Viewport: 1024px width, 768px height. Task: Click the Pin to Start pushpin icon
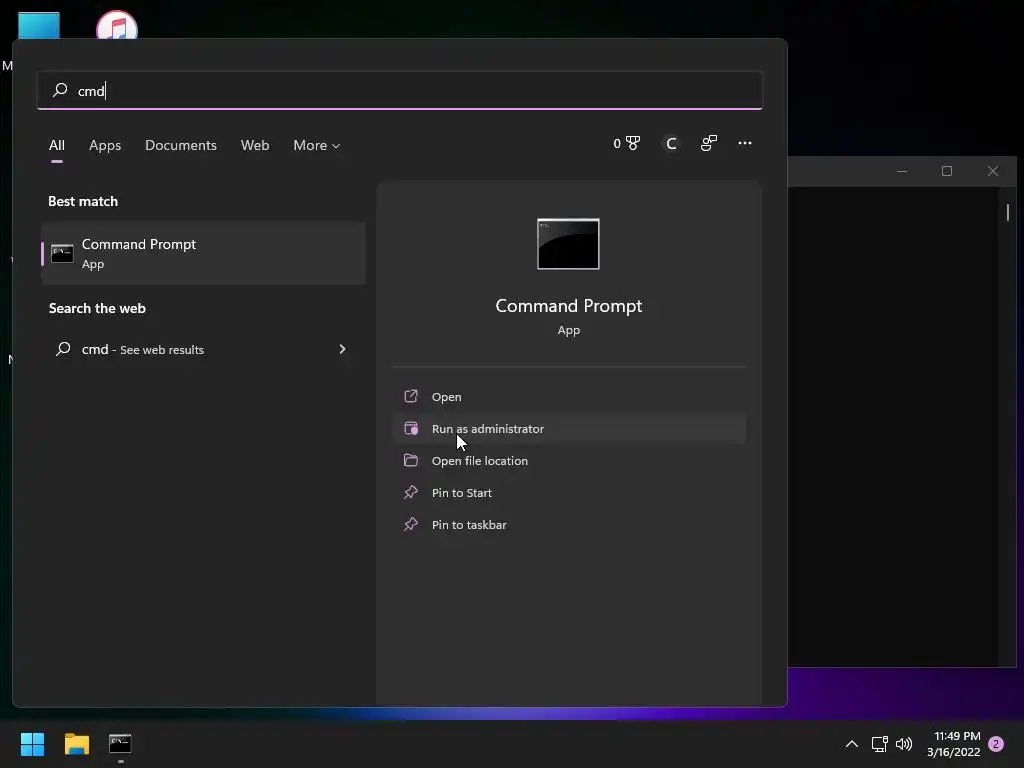click(411, 492)
